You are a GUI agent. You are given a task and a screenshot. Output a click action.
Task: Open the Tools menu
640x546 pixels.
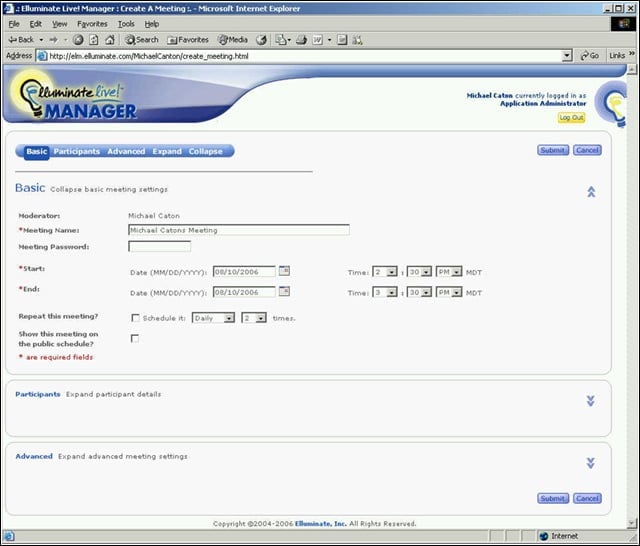point(126,24)
